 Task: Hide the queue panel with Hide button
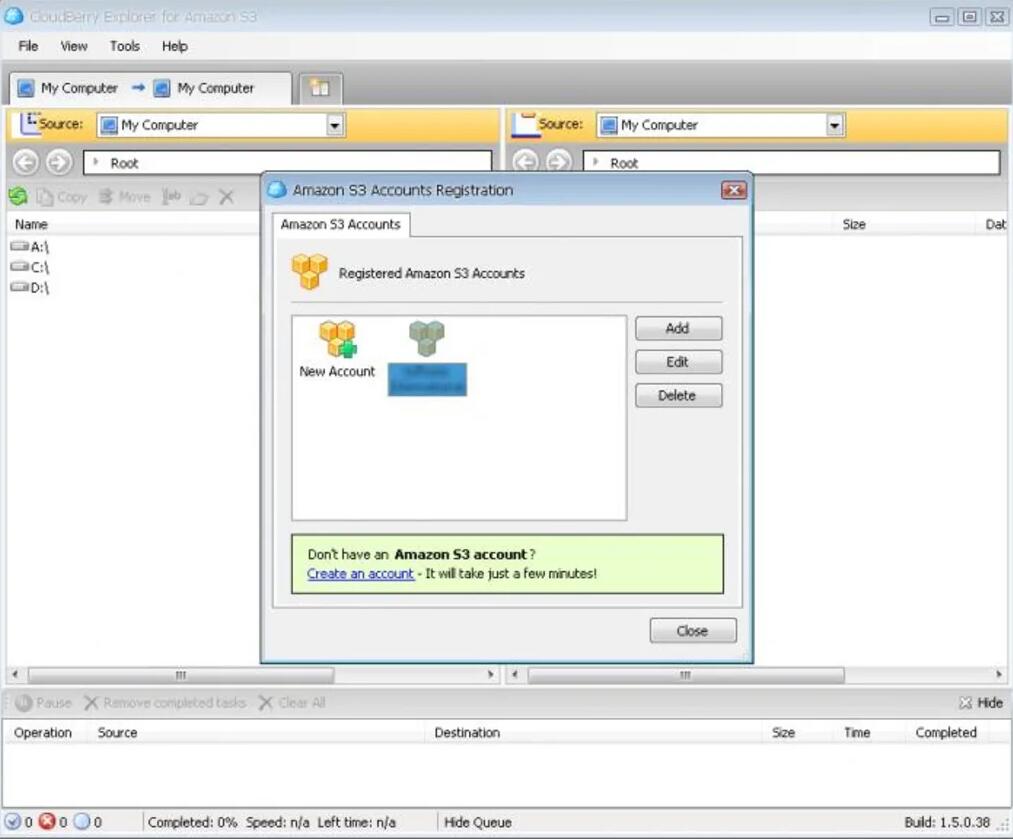click(x=981, y=703)
